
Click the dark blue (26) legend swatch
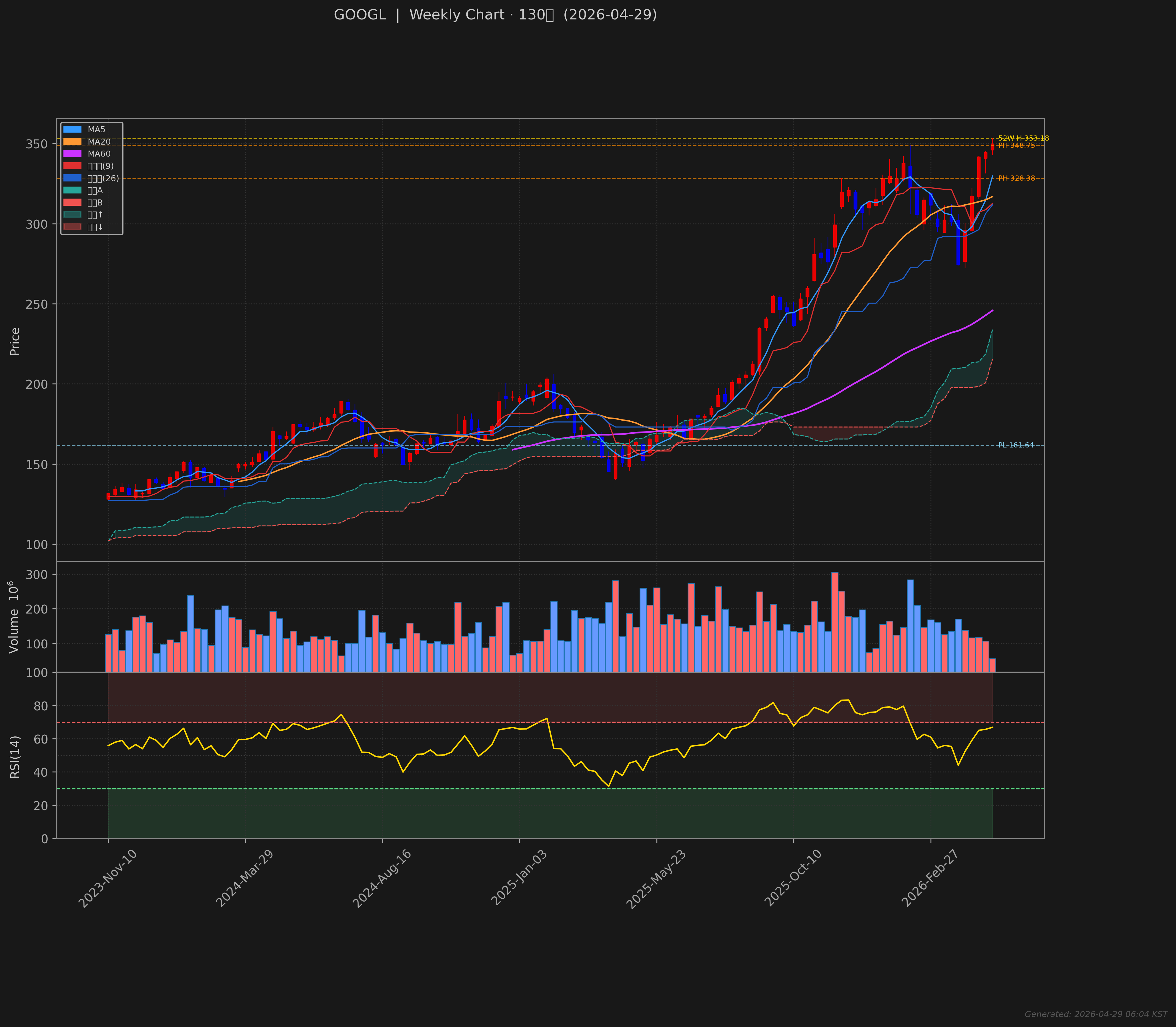[x=73, y=178]
